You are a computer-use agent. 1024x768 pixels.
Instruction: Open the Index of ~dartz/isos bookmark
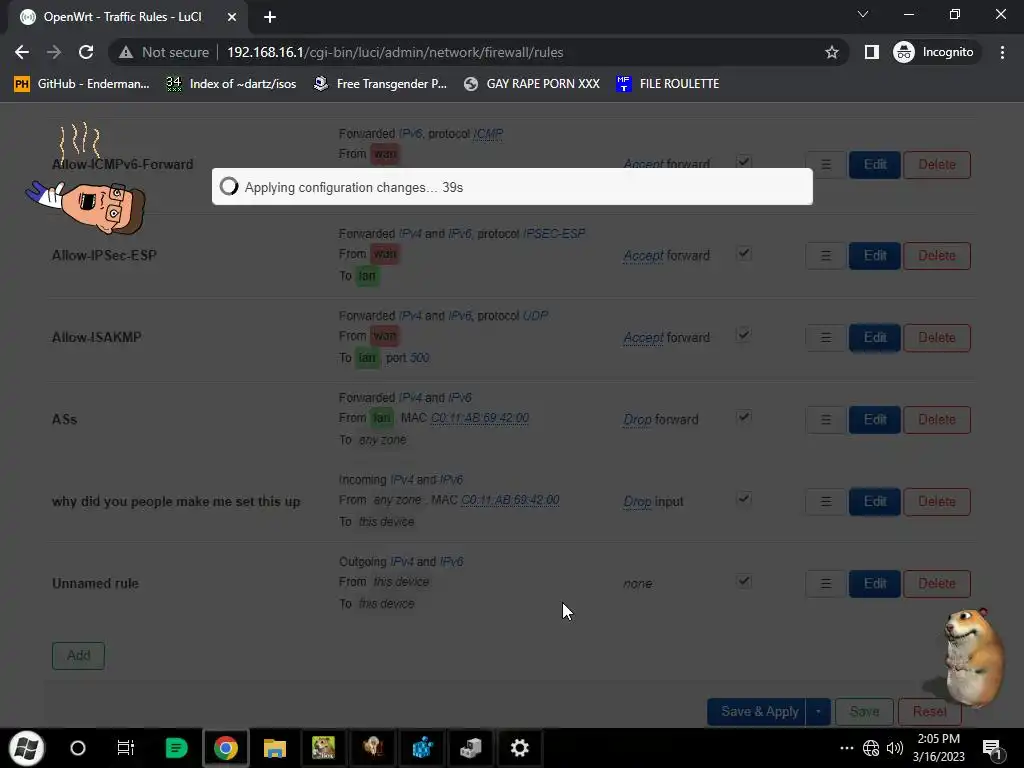point(231,84)
